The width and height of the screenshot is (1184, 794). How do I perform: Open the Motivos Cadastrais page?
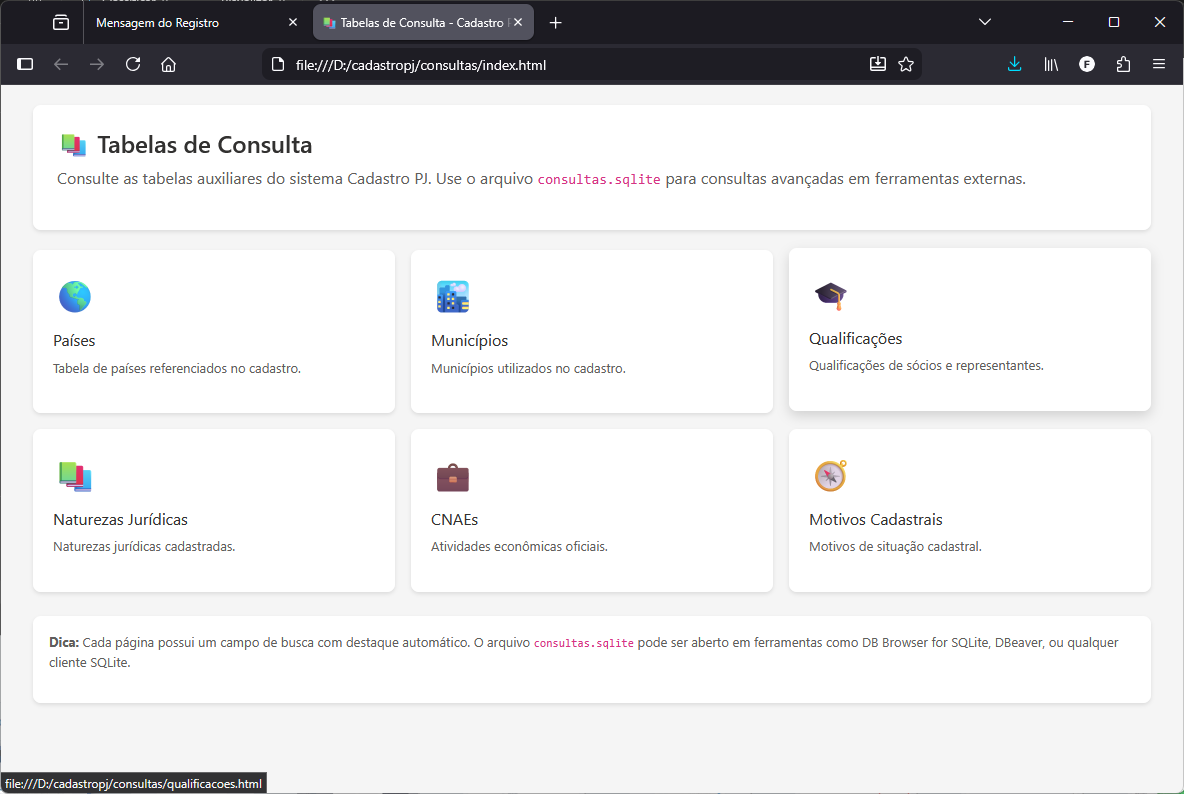pos(875,520)
